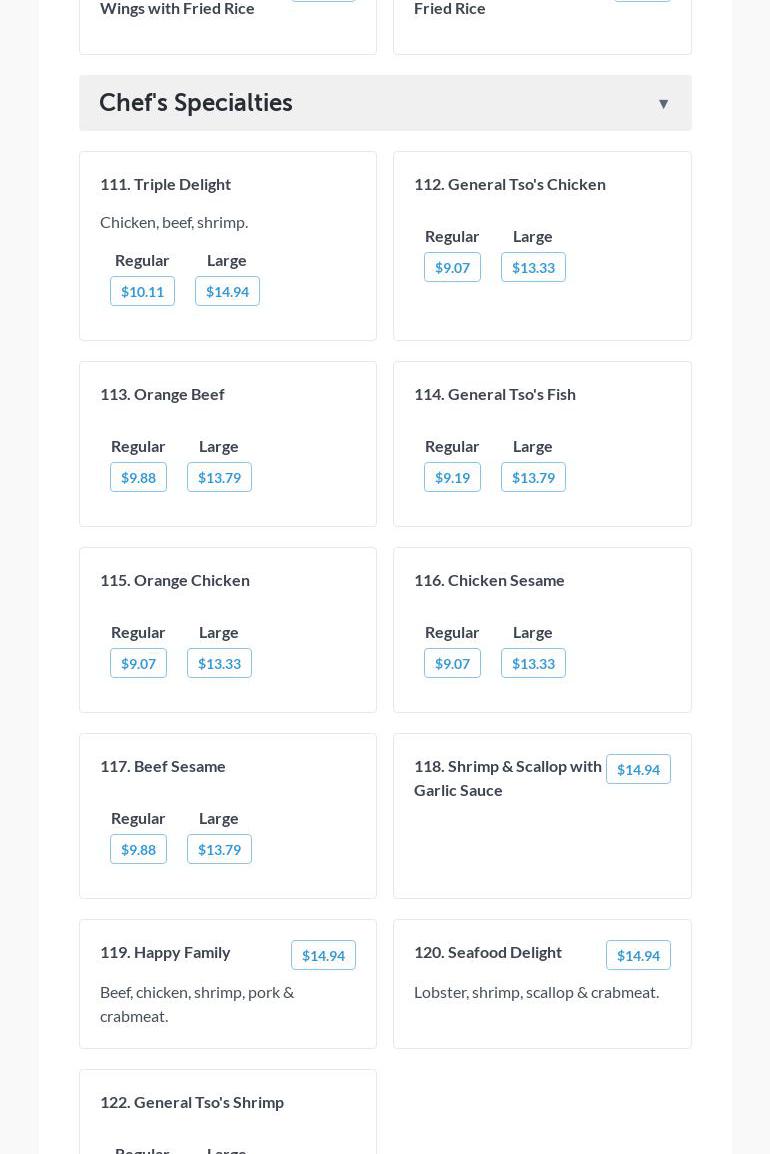770x1154 pixels.
Task: Click the Chef's Specialties header
Action: [x=196, y=103]
